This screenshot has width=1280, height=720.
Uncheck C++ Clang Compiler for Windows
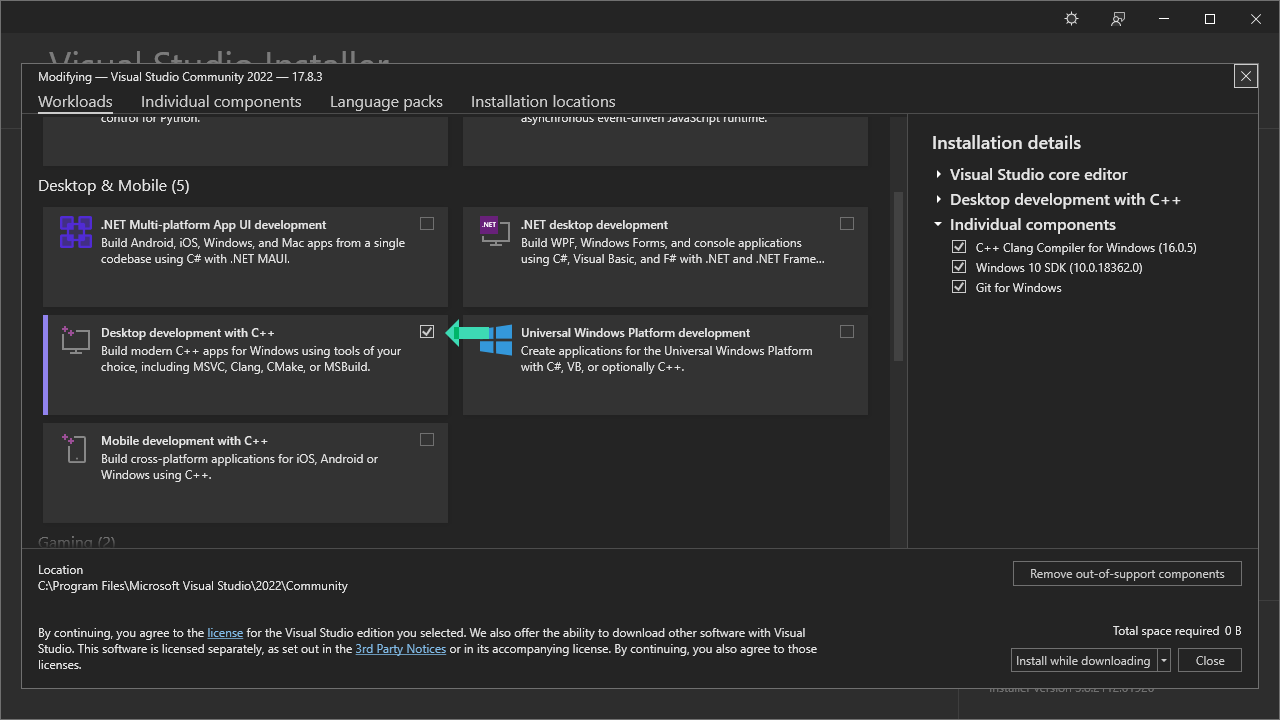[959, 247]
